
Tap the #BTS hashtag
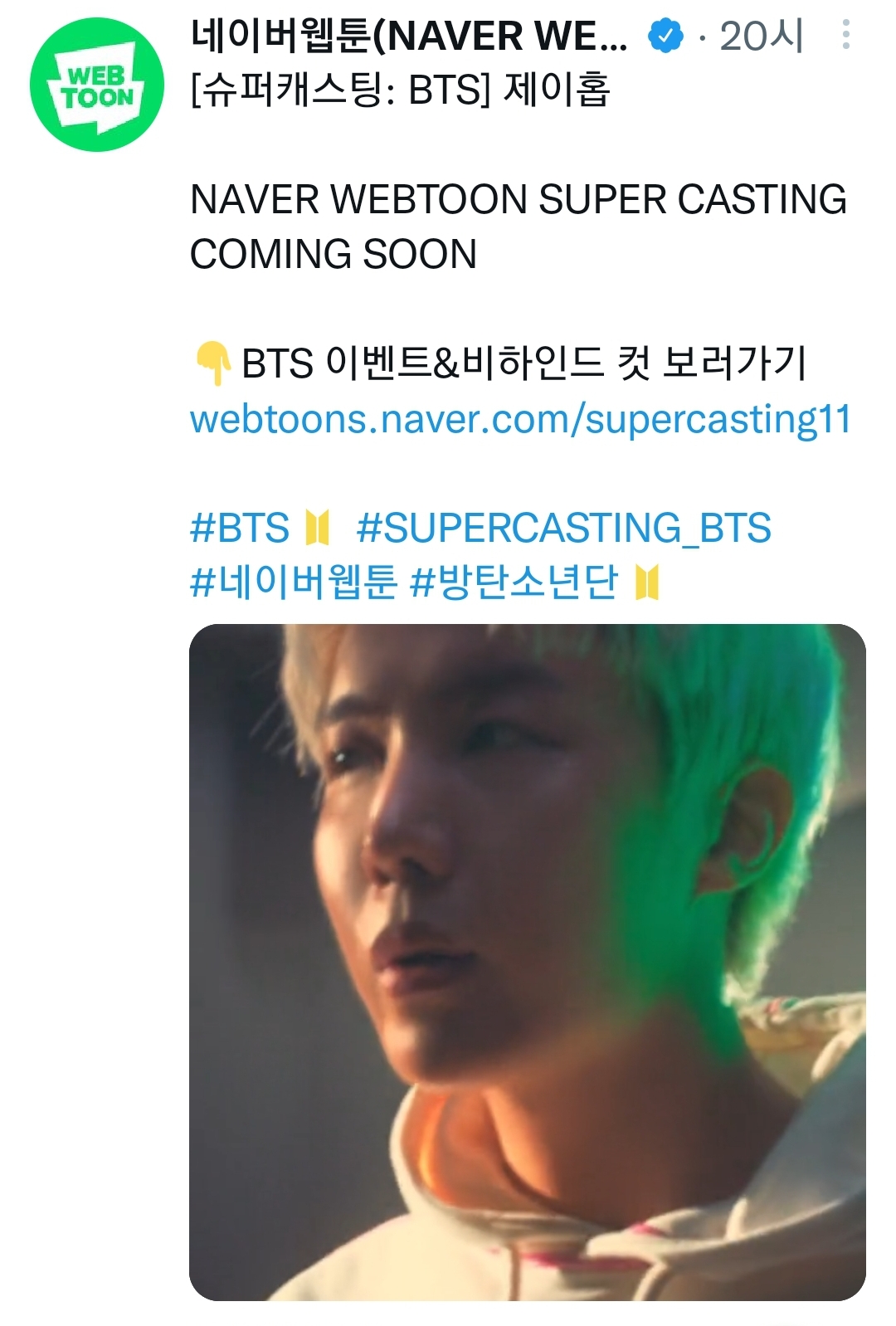240,528
